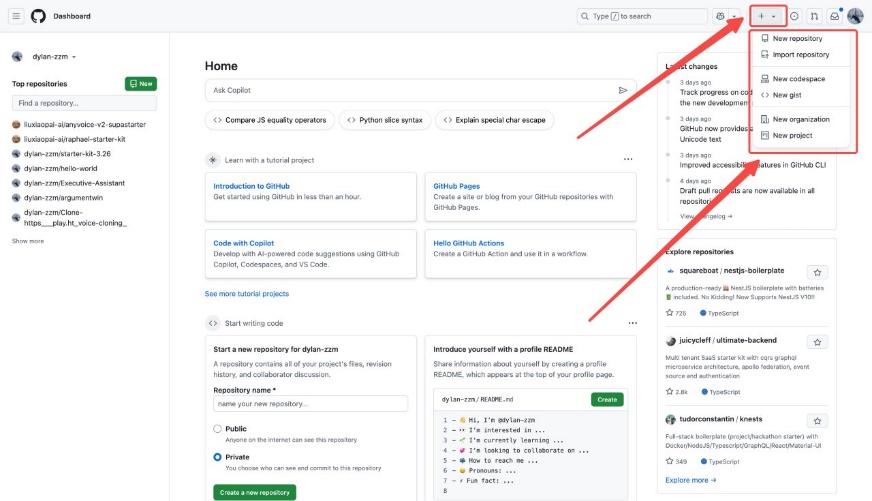Click the send arrow in Ask Copilot
The width and height of the screenshot is (872, 501).
pyautogui.click(x=623, y=90)
